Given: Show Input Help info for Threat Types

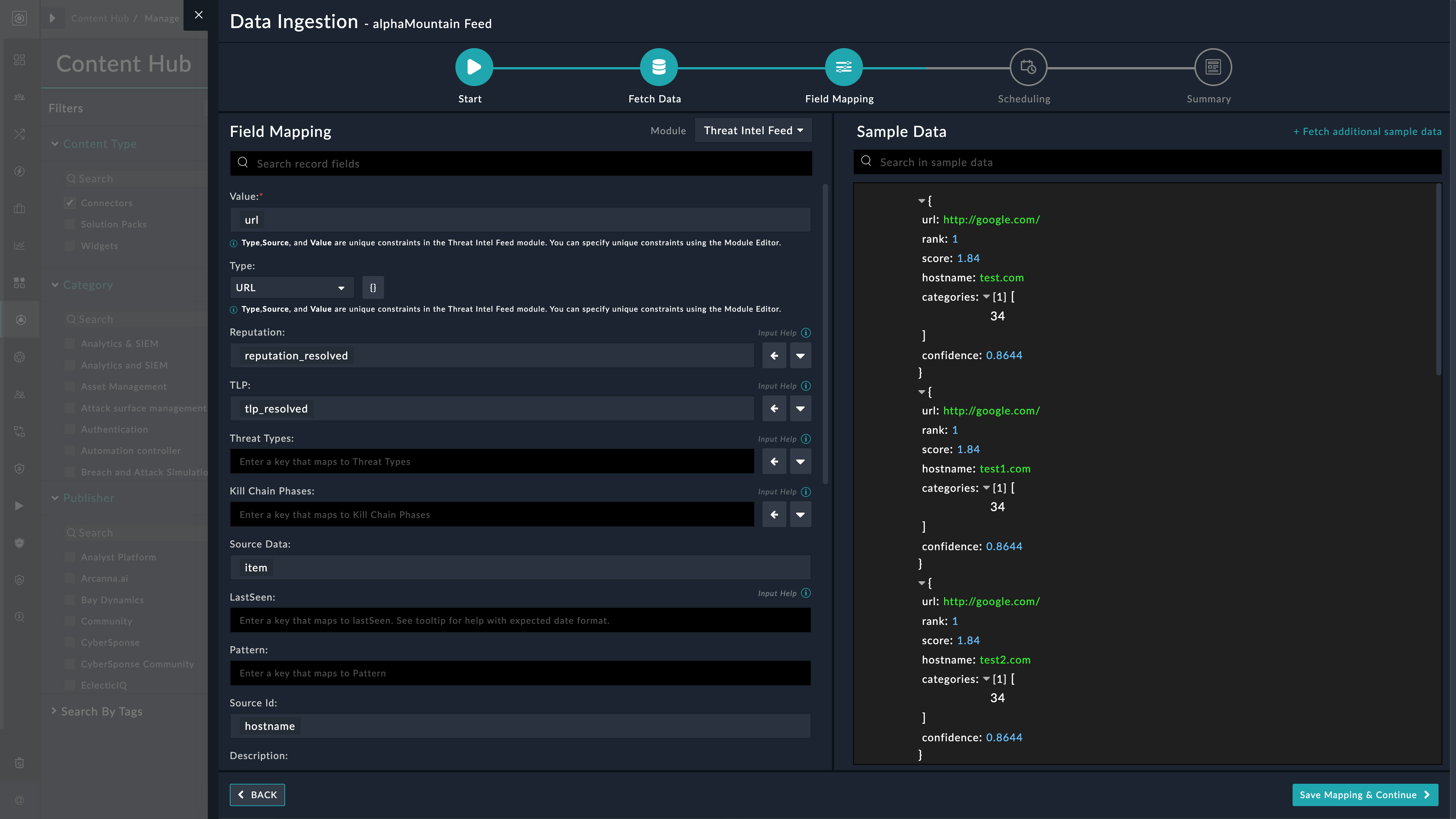Looking at the screenshot, I should (x=806, y=439).
